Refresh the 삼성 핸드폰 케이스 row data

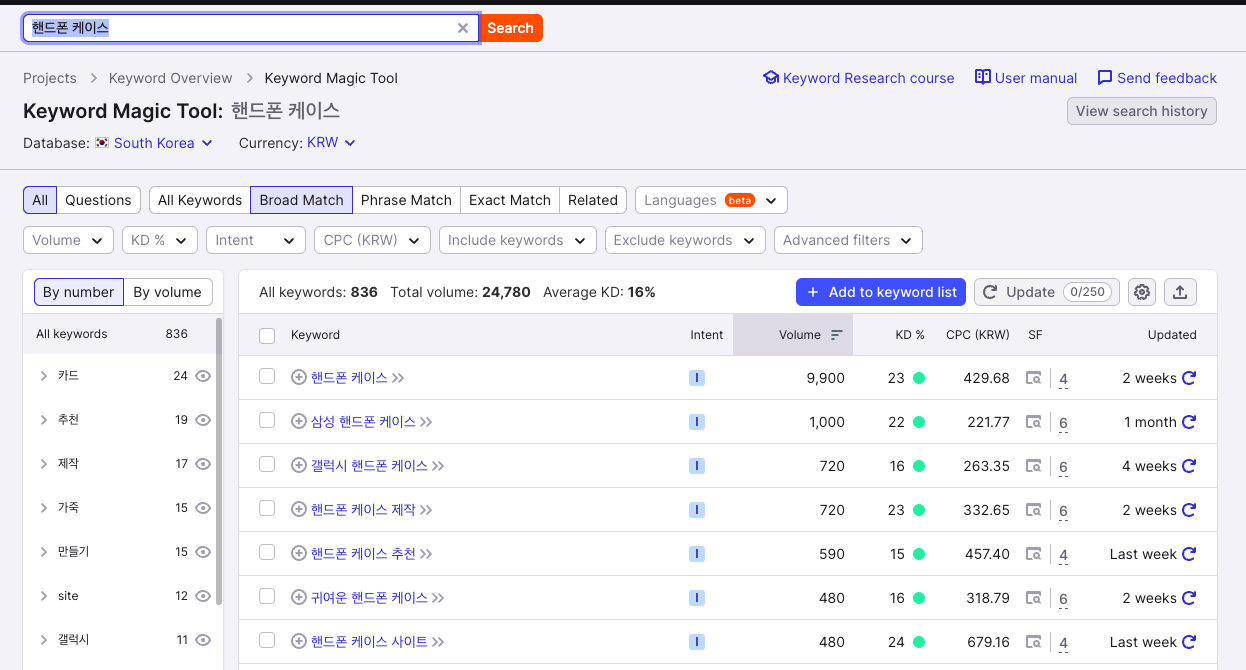tap(1189, 422)
